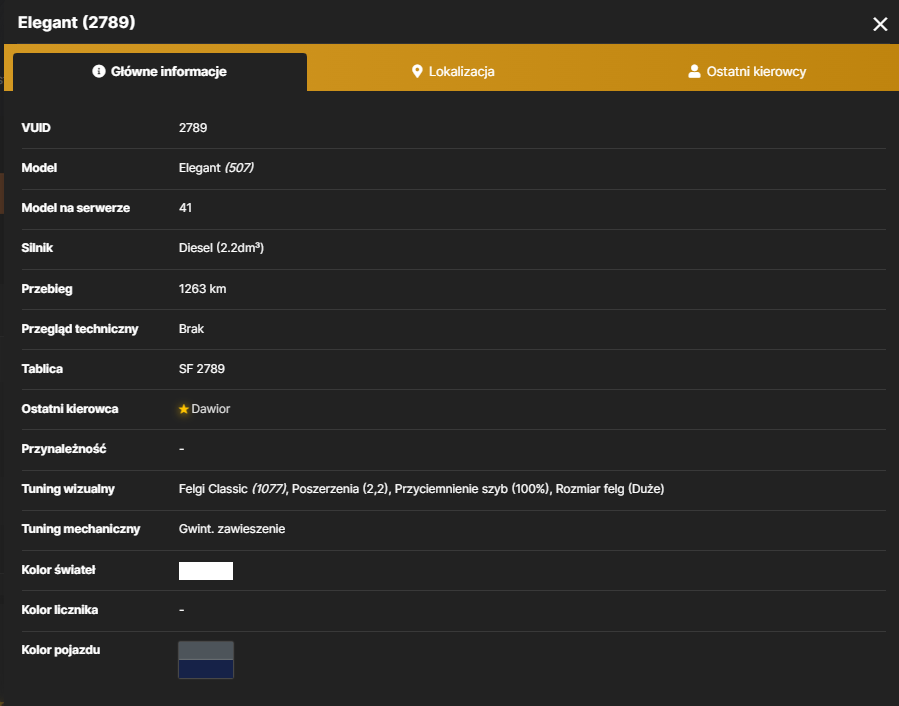
Task: Click the info icon on Główne informacje tab
Action: pos(99,71)
